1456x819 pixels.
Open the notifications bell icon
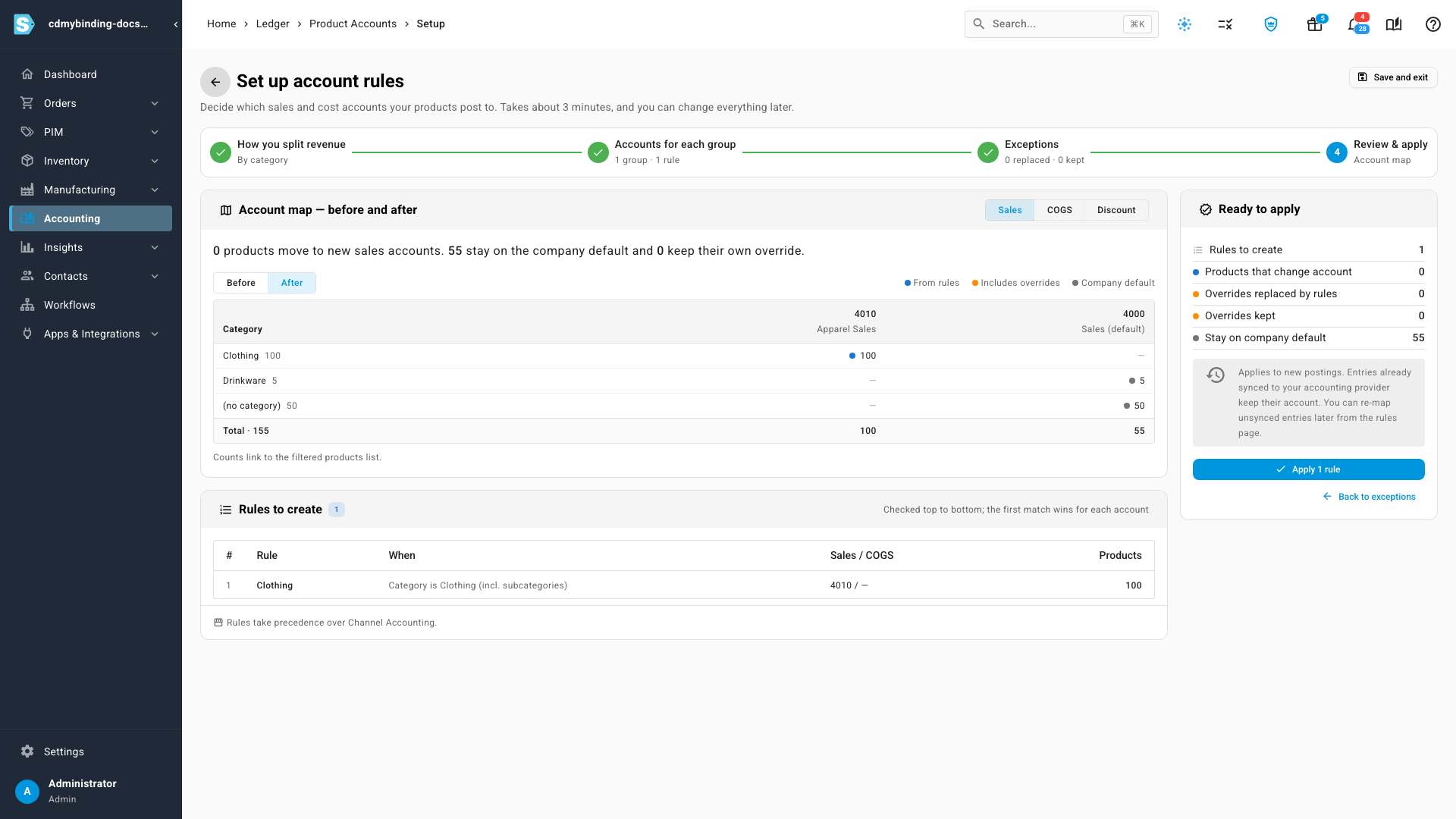(1356, 24)
